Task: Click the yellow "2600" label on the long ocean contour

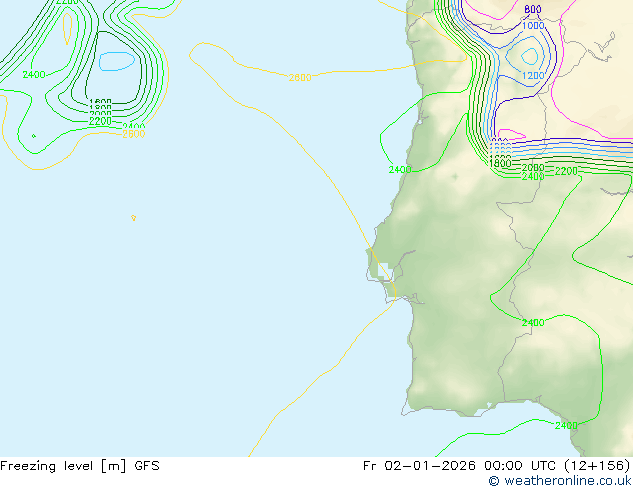Action: point(300,78)
